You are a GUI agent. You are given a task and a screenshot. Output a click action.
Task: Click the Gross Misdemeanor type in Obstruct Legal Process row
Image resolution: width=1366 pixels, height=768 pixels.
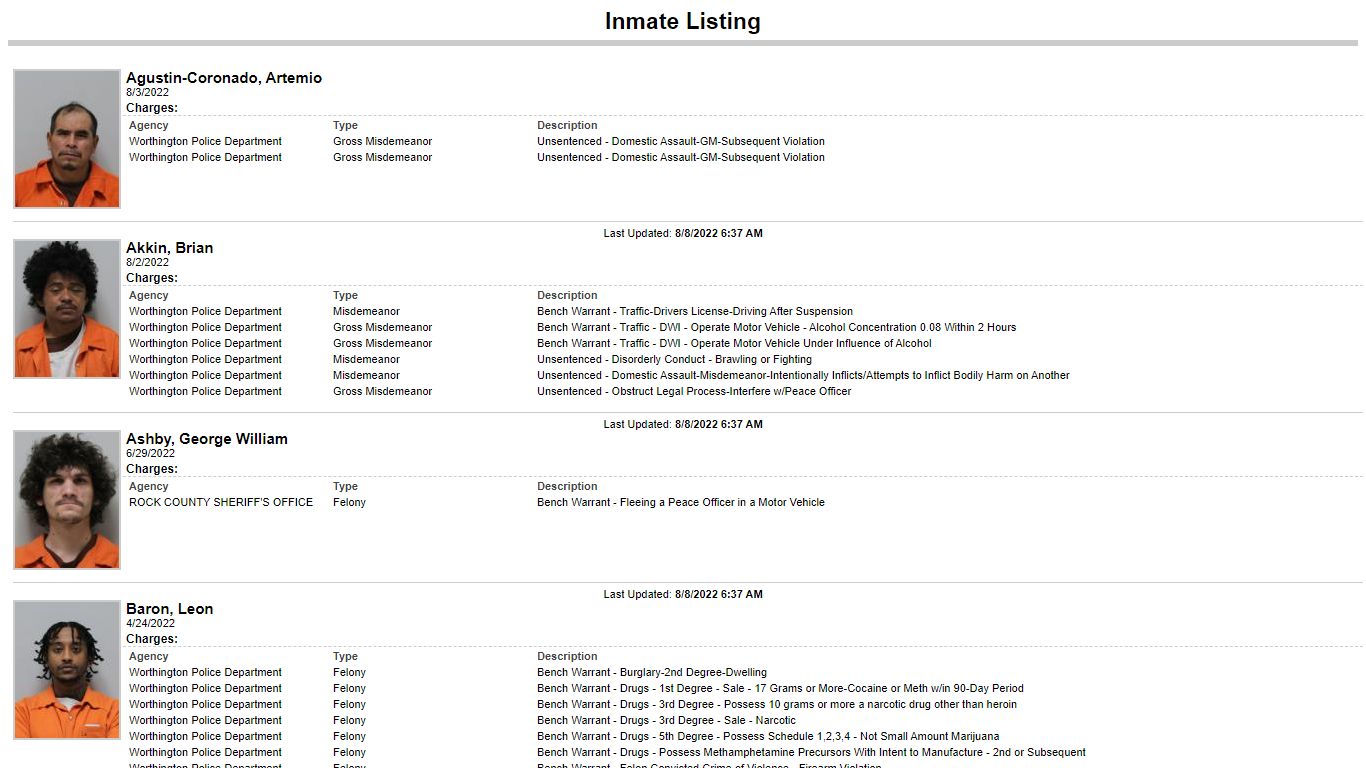pyautogui.click(x=382, y=392)
